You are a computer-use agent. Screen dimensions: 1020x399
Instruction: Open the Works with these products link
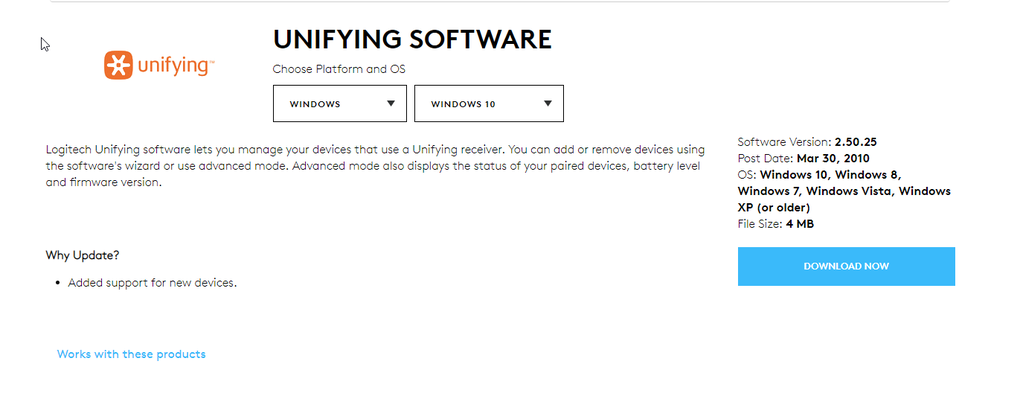[131, 354]
